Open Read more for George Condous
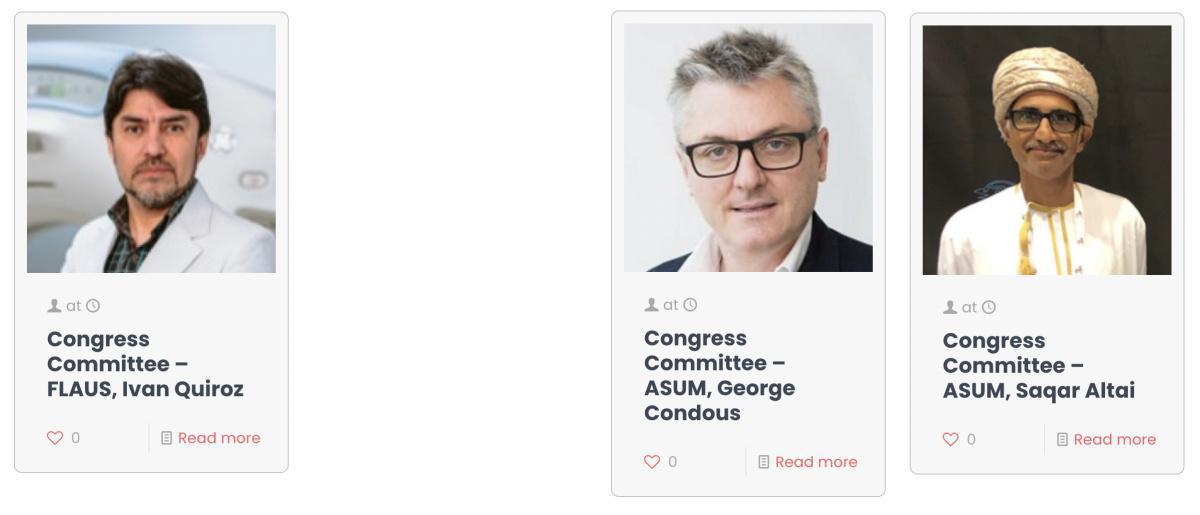Viewport: 1200px width, 515px height. pyautogui.click(x=816, y=462)
